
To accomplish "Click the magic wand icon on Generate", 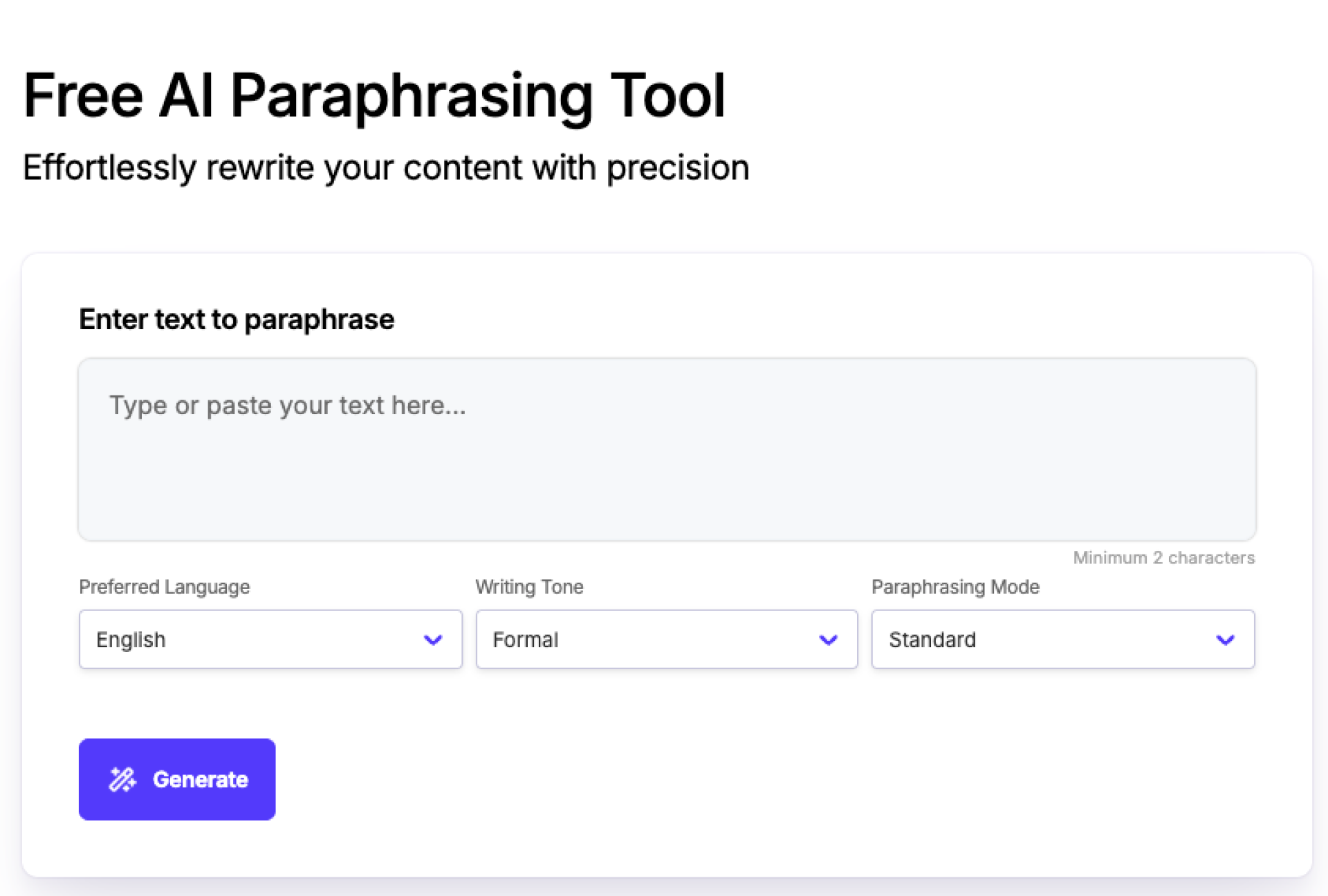I will pyautogui.click(x=122, y=779).
